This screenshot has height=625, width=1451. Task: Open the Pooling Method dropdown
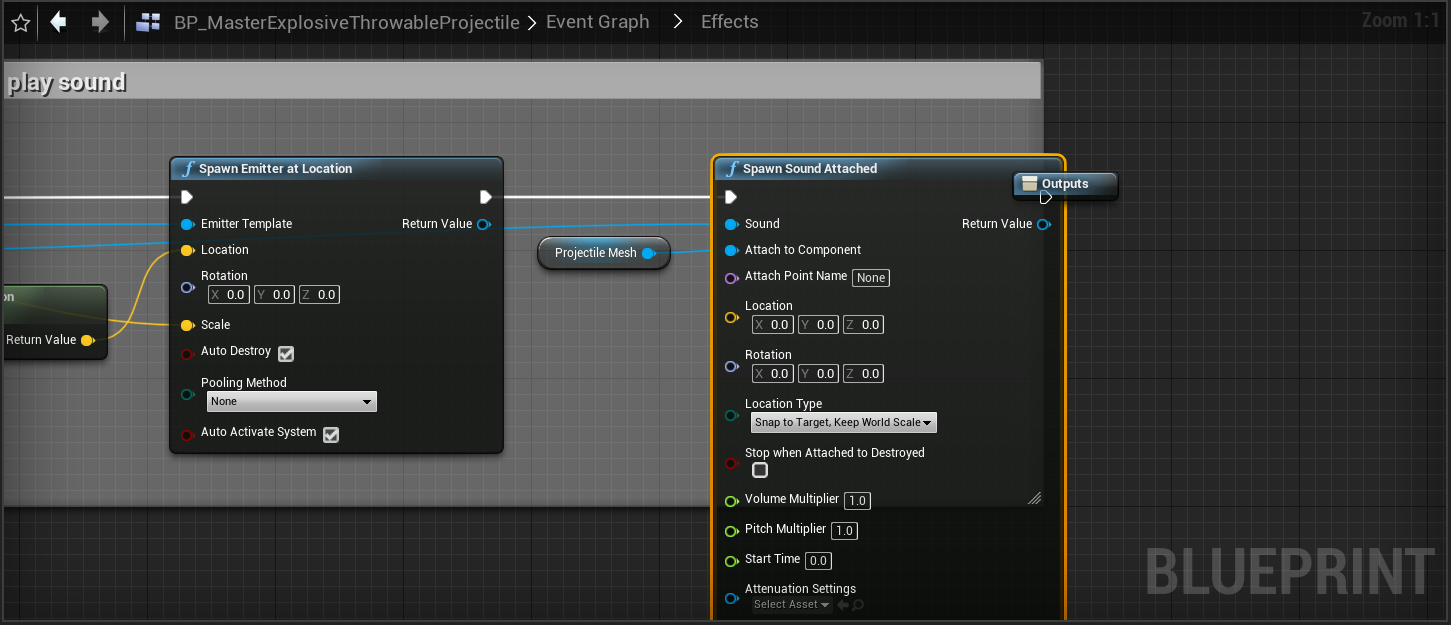(291, 401)
